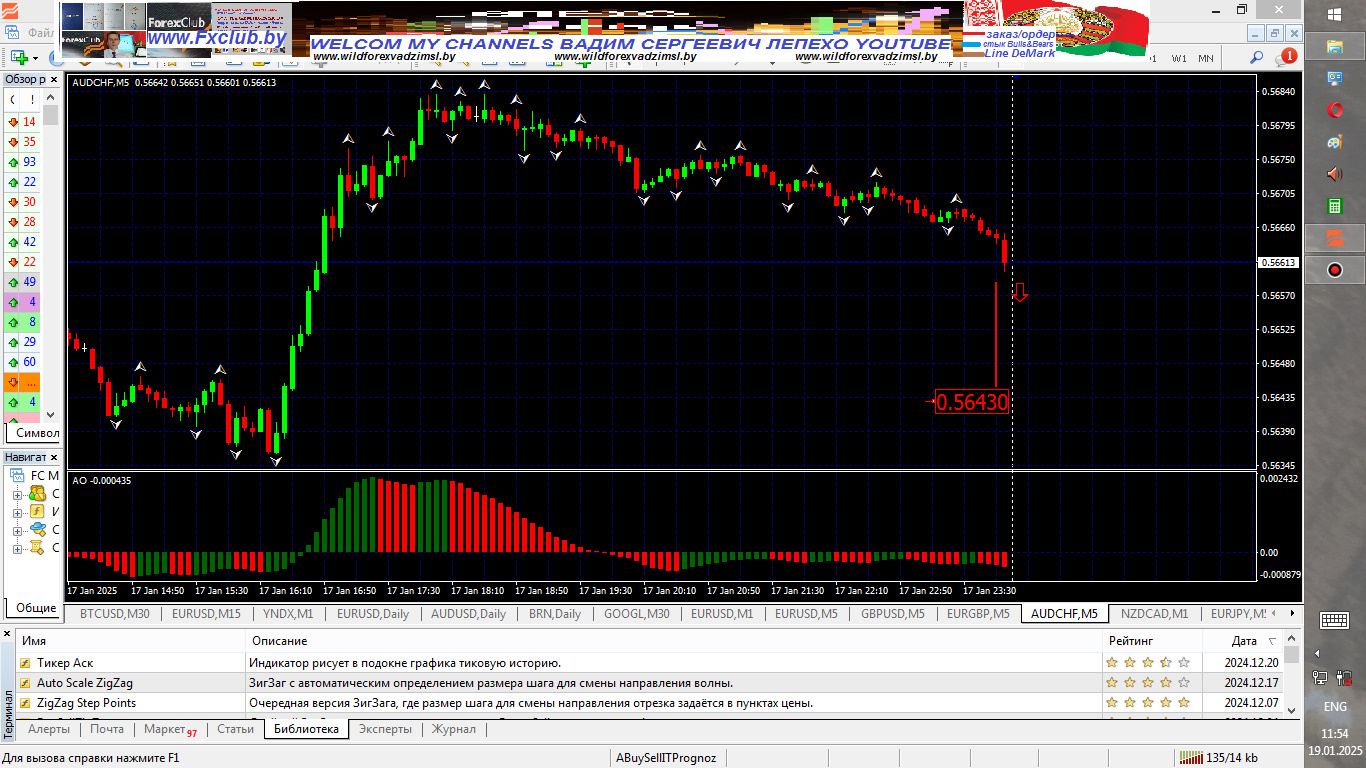Expand the indicators node with f icon
1366x768 pixels.
coord(17,512)
